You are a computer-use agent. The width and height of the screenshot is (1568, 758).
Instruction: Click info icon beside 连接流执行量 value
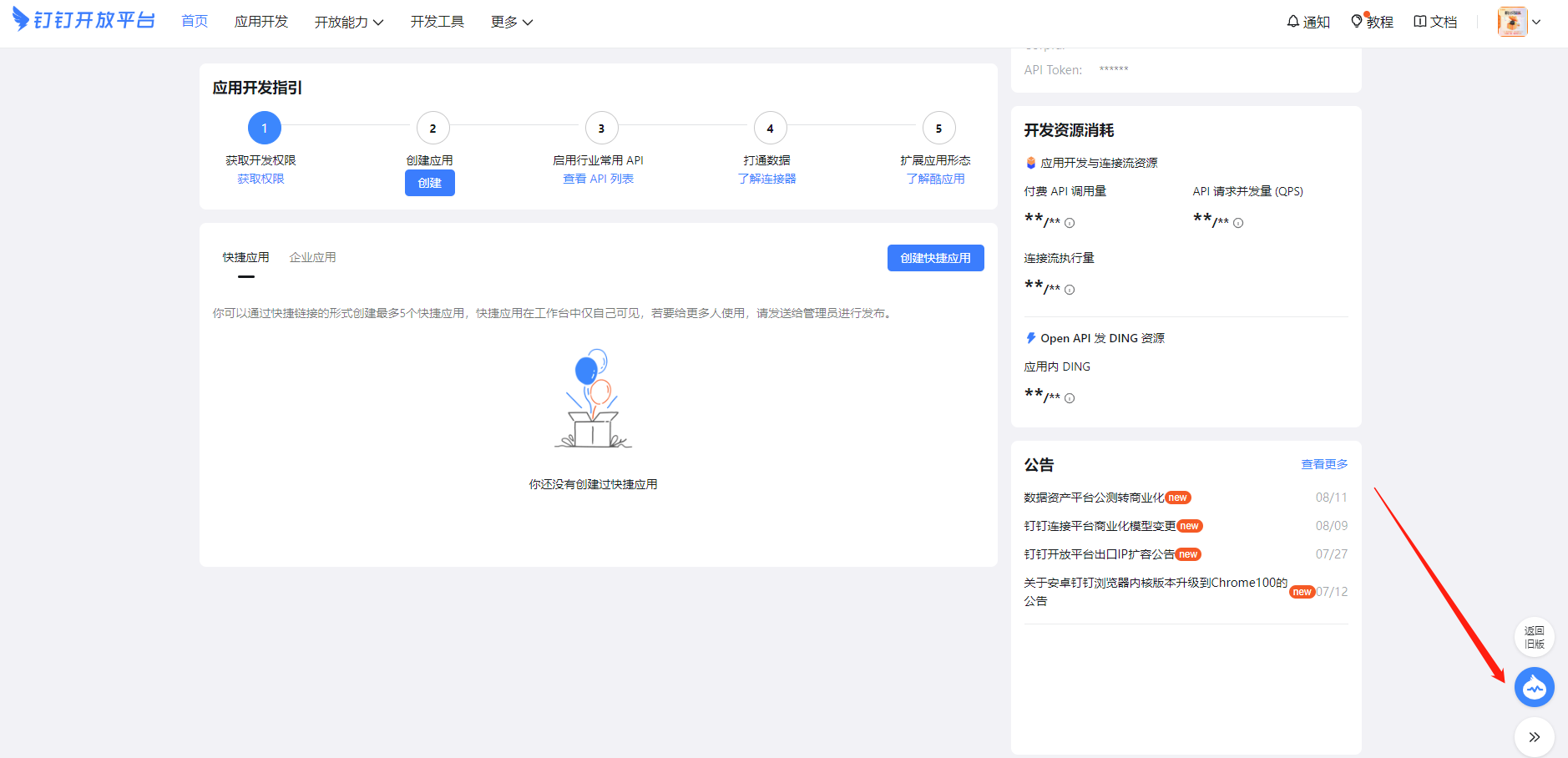point(1070,290)
